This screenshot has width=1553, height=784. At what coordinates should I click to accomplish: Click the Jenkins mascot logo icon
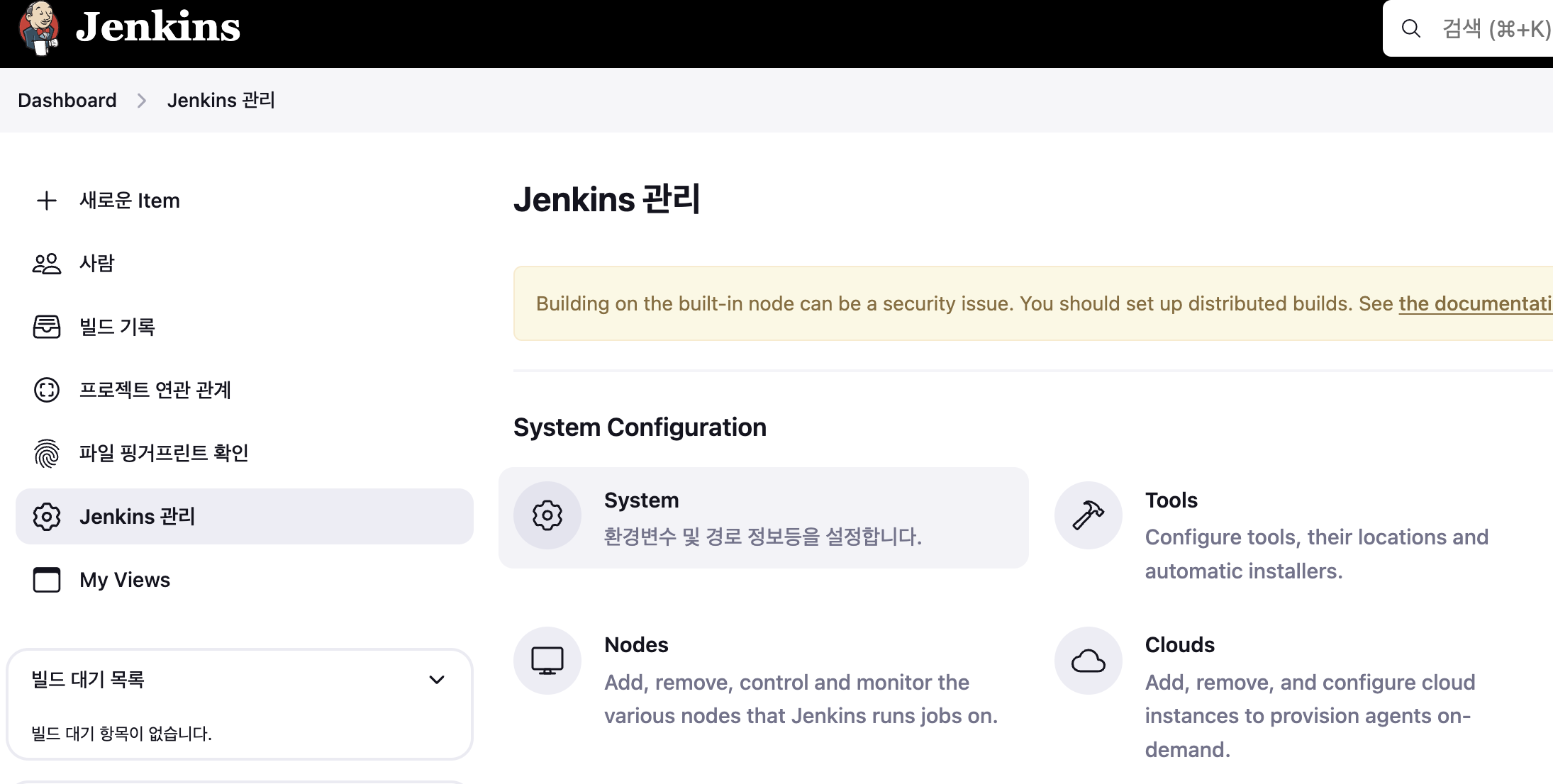[39, 29]
